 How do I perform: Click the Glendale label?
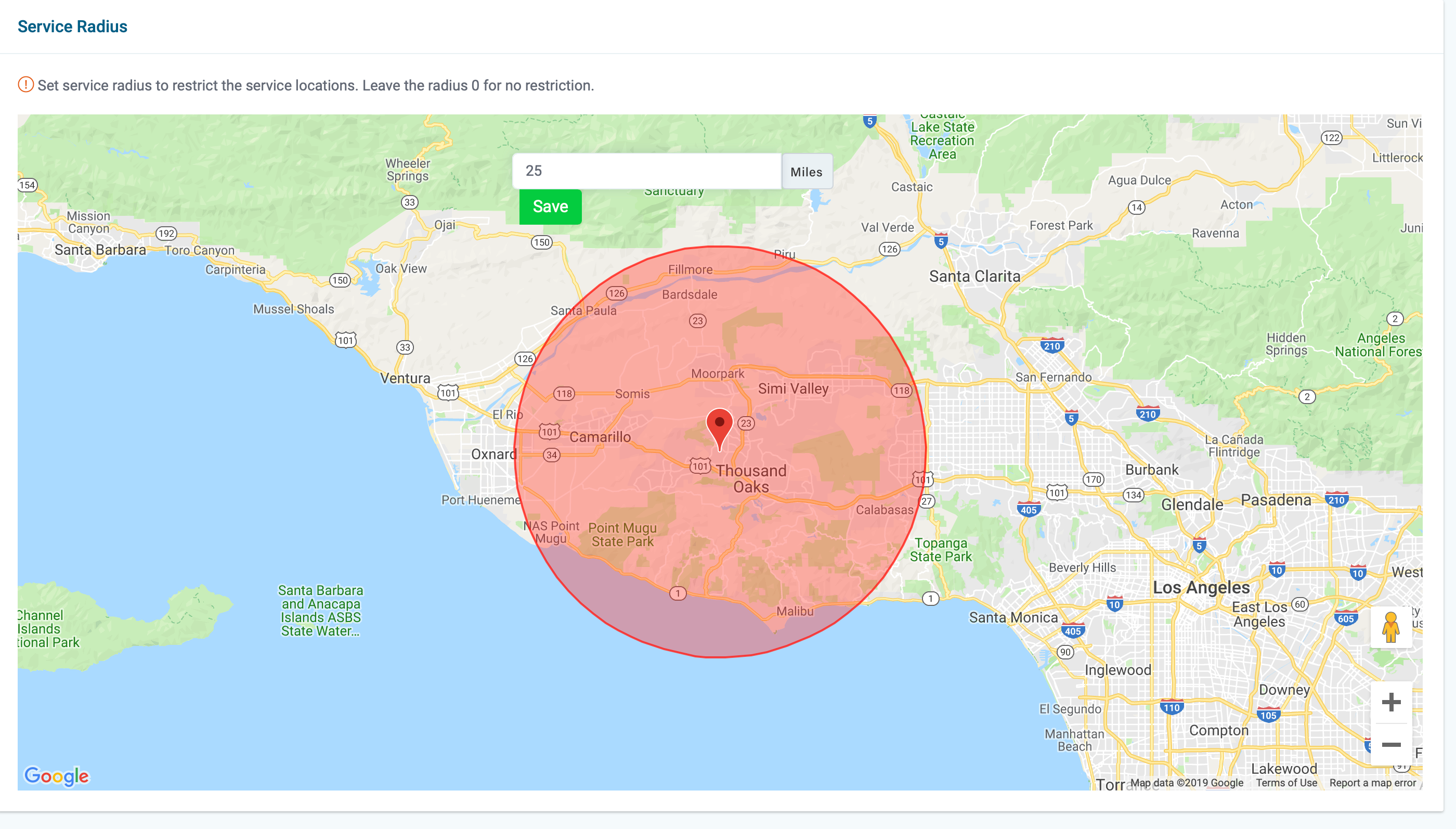tap(1192, 504)
